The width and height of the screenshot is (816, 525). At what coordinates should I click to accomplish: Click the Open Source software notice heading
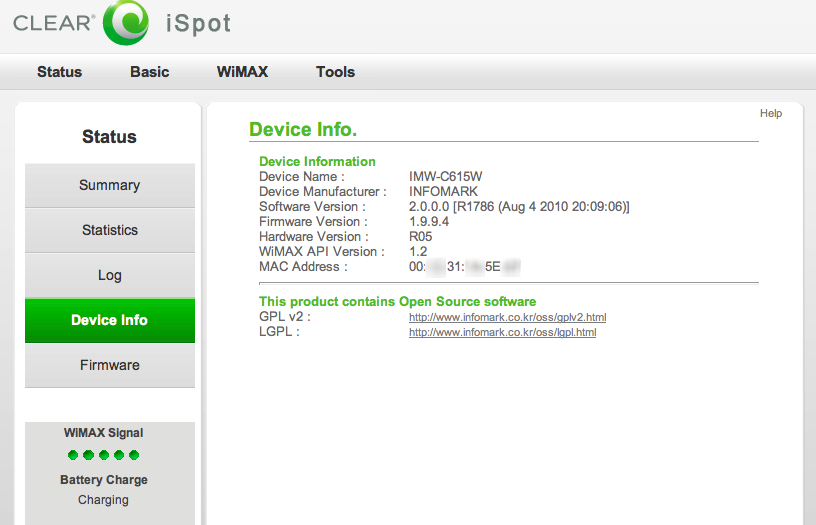[x=398, y=302]
